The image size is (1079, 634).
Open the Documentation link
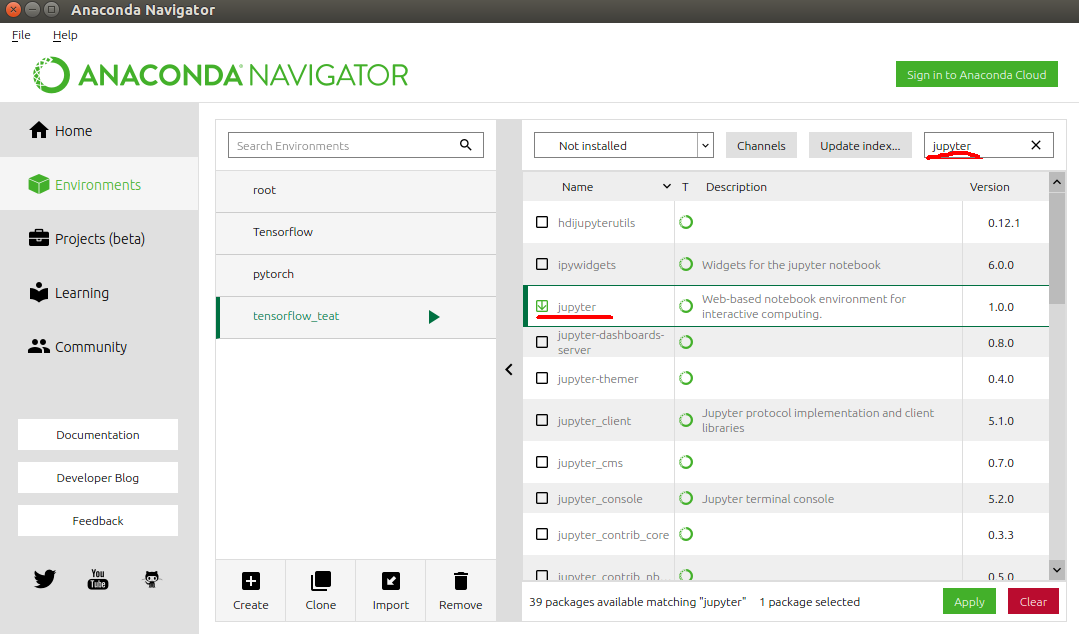(98, 434)
